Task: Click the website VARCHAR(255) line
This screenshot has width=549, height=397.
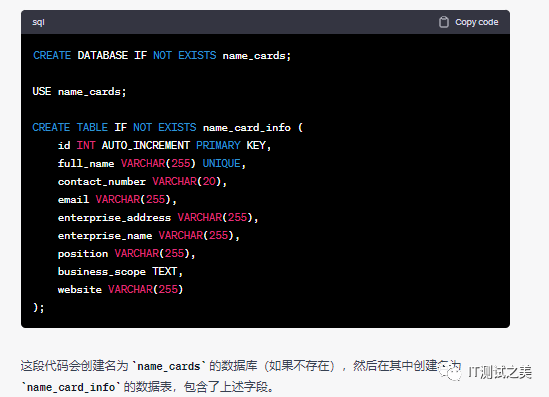Action: [120, 290]
